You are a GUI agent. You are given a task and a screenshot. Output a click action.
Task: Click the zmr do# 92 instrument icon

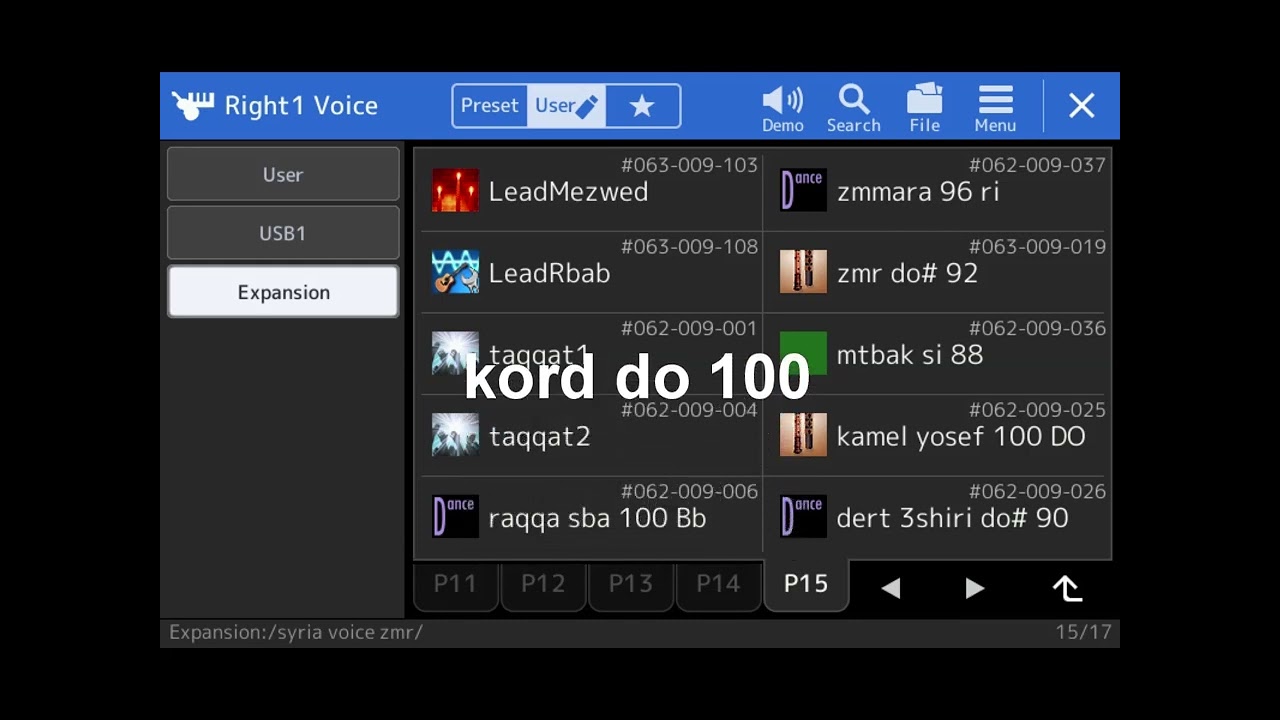803,272
